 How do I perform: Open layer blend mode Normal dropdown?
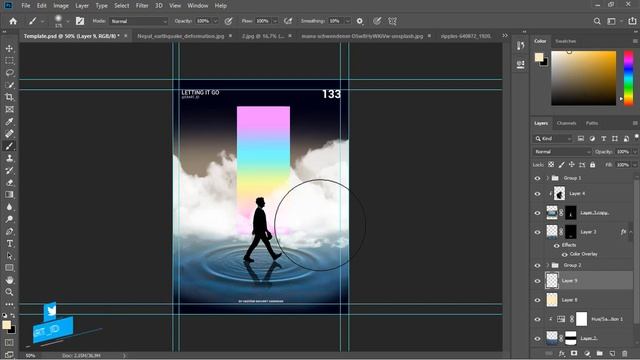click(x=562, y=152)
